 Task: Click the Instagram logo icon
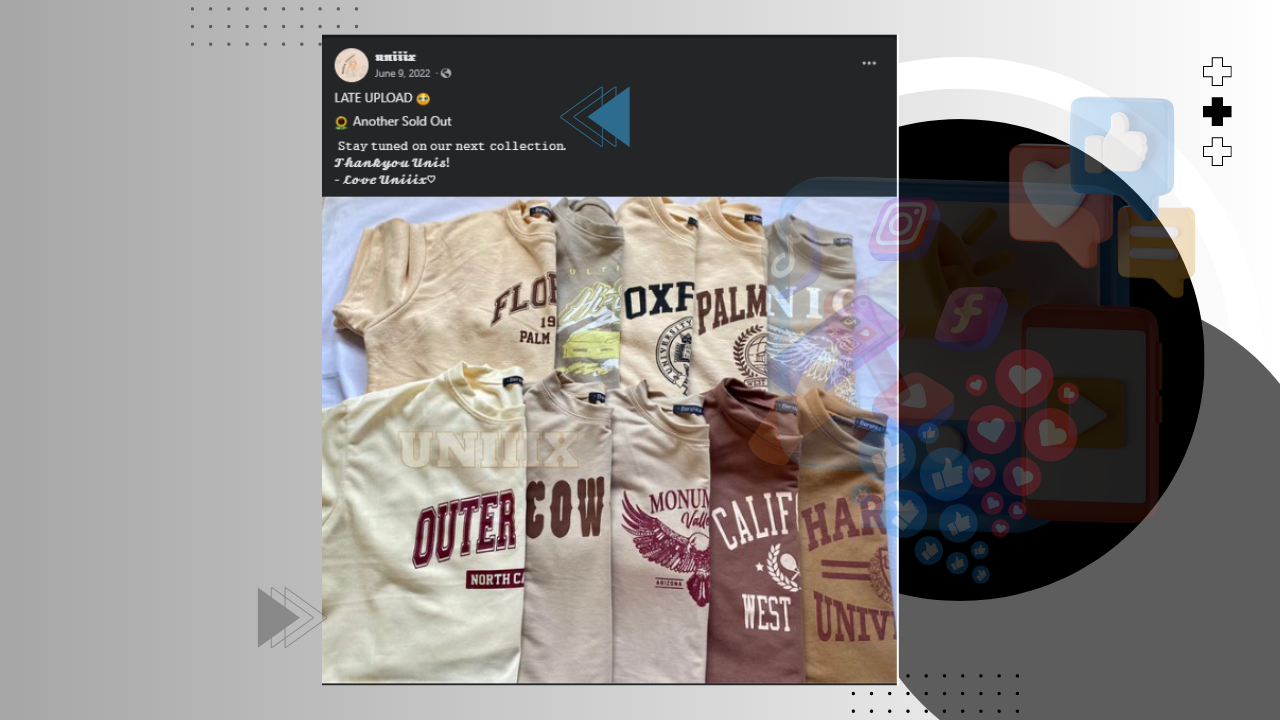point(903,228)
